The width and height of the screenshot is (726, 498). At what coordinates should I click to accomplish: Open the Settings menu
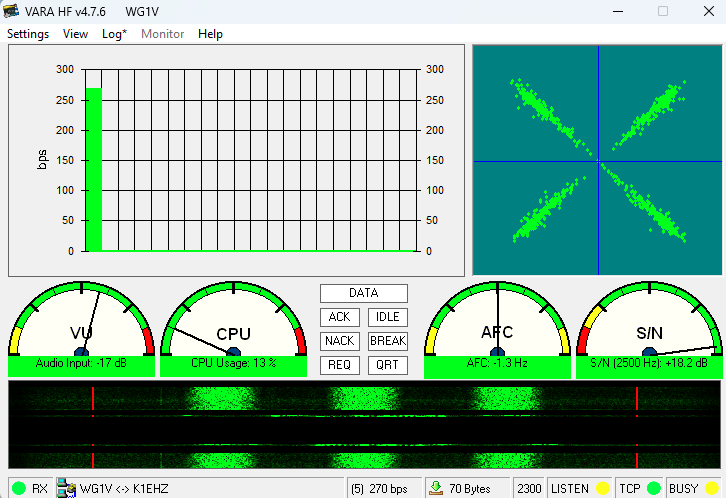coord(28,34)
